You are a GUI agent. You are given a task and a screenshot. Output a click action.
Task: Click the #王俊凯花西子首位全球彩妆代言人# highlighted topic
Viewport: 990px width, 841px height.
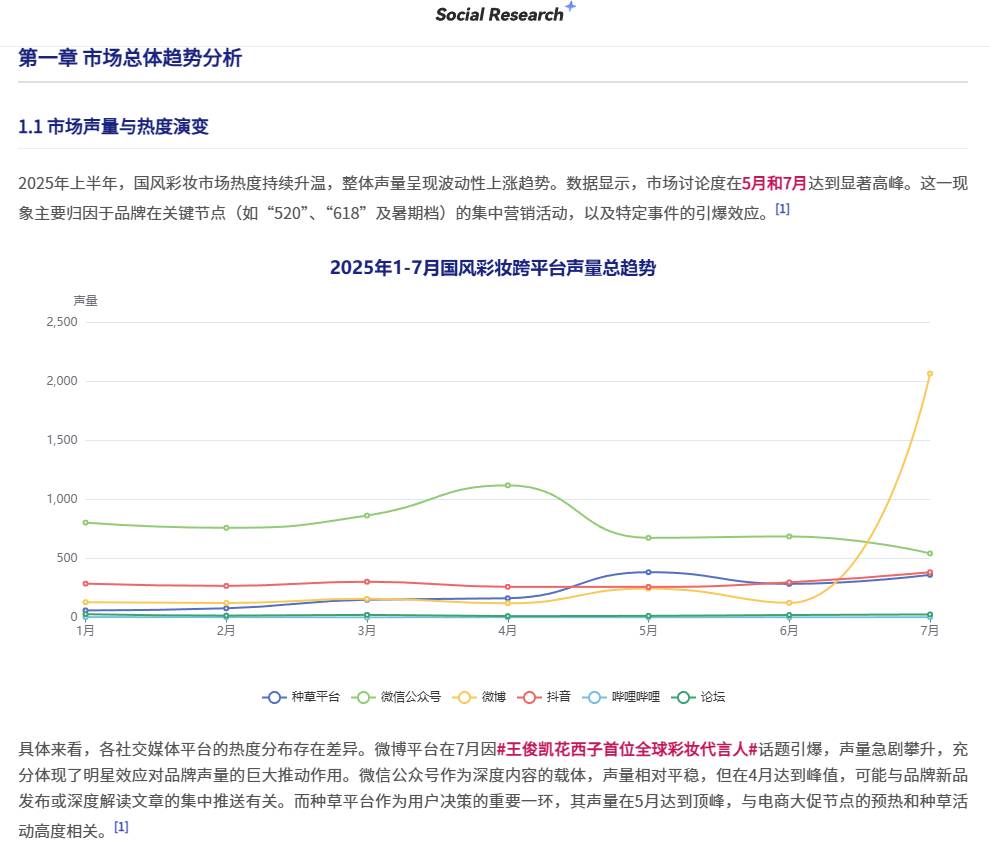pos(626,749)
